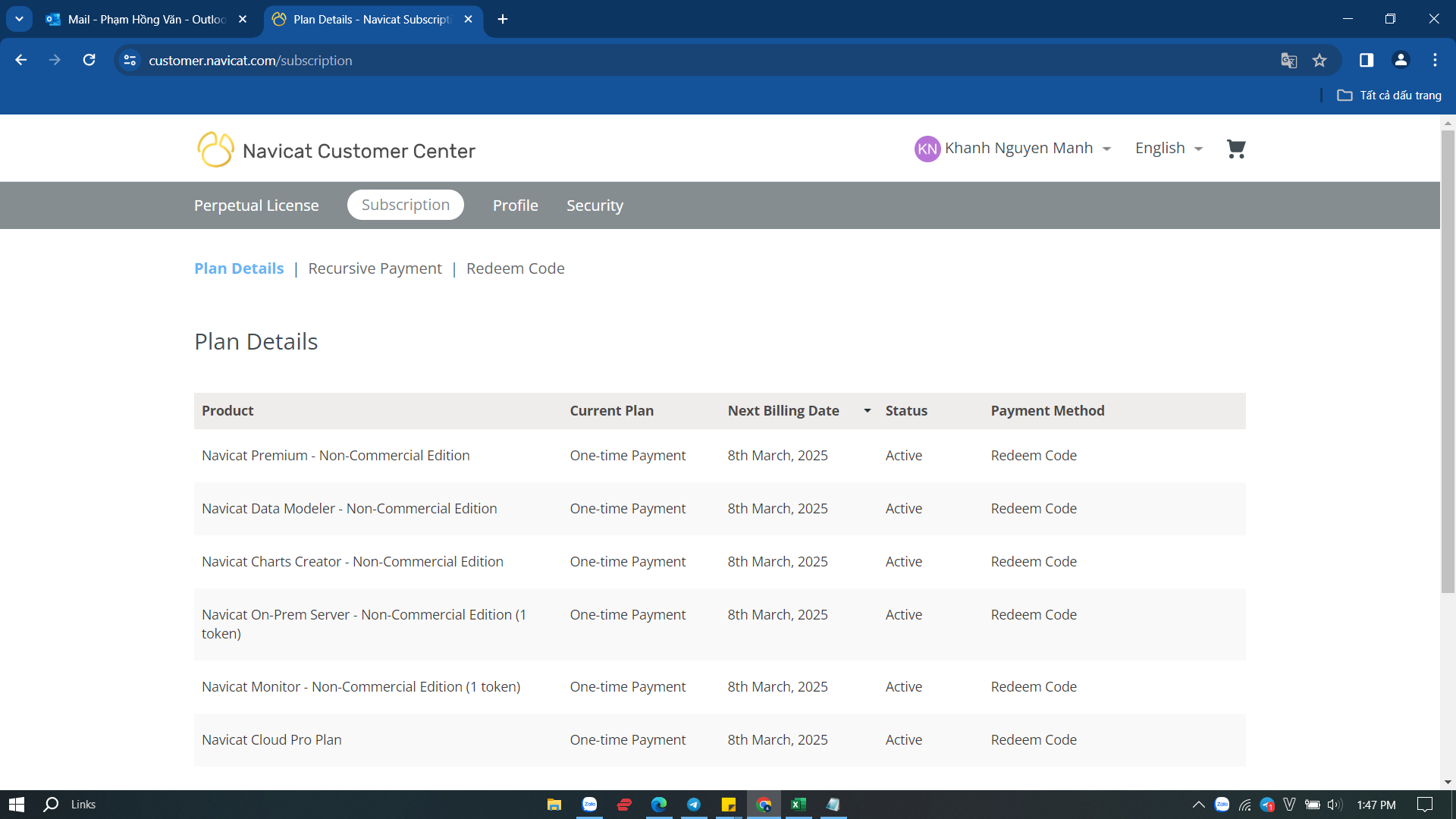Open Google Translate for this page
The image size is (1456, 819).
(1288, 60)
